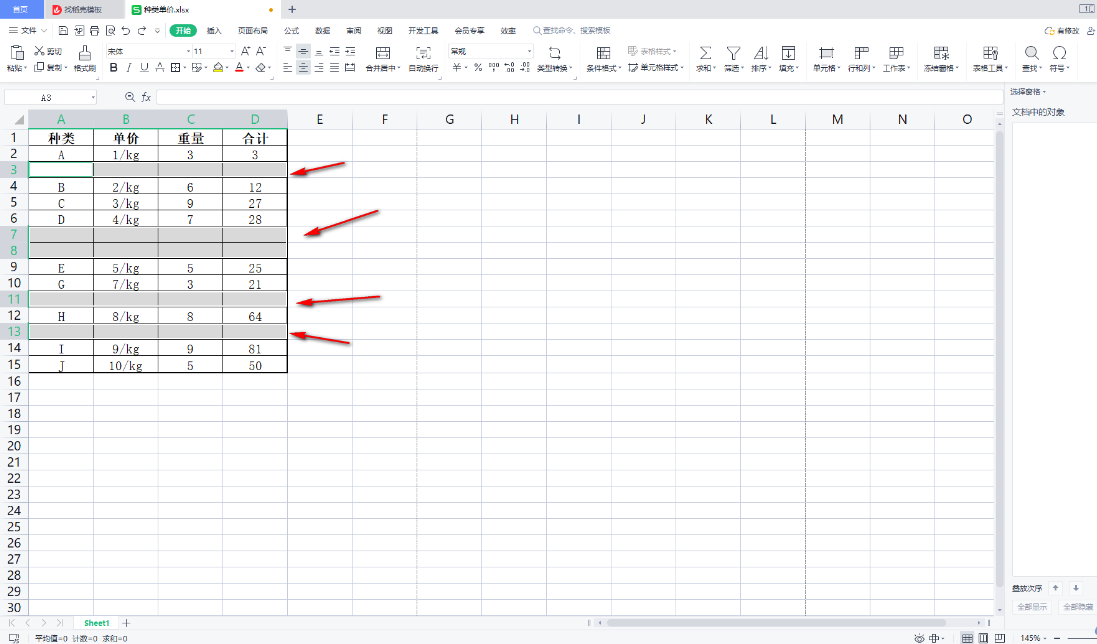Switch to the Sheet1 worksheet tab
The height and width of the screenshot is (644, 1097).
click(x=97, y=623)
